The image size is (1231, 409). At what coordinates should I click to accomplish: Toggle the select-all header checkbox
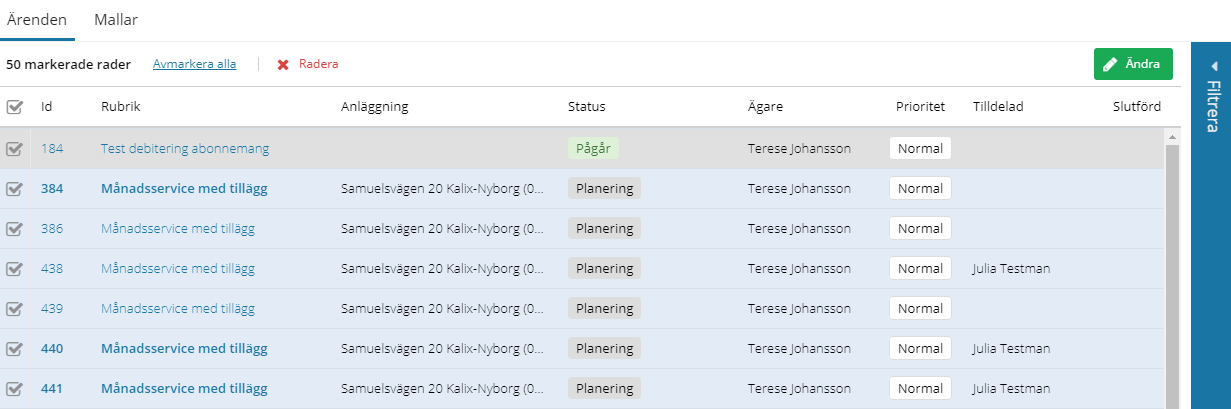pos(14,106)
